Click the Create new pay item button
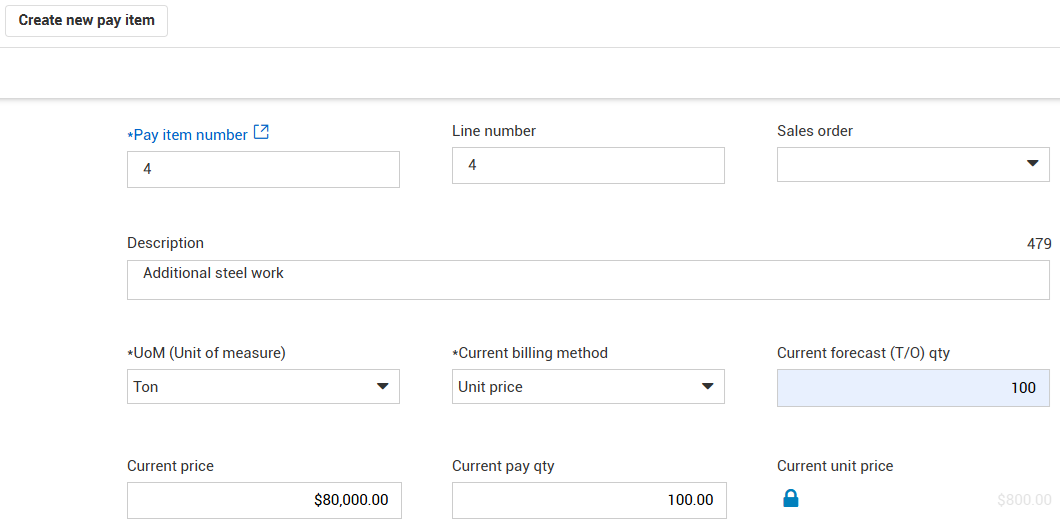Viewport: 1060px width, 525px height. [x=86, y=20]
